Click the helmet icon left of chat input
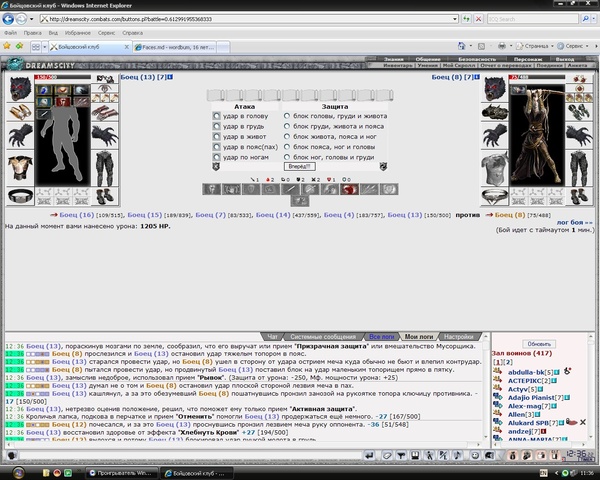 tap(12, 456)
